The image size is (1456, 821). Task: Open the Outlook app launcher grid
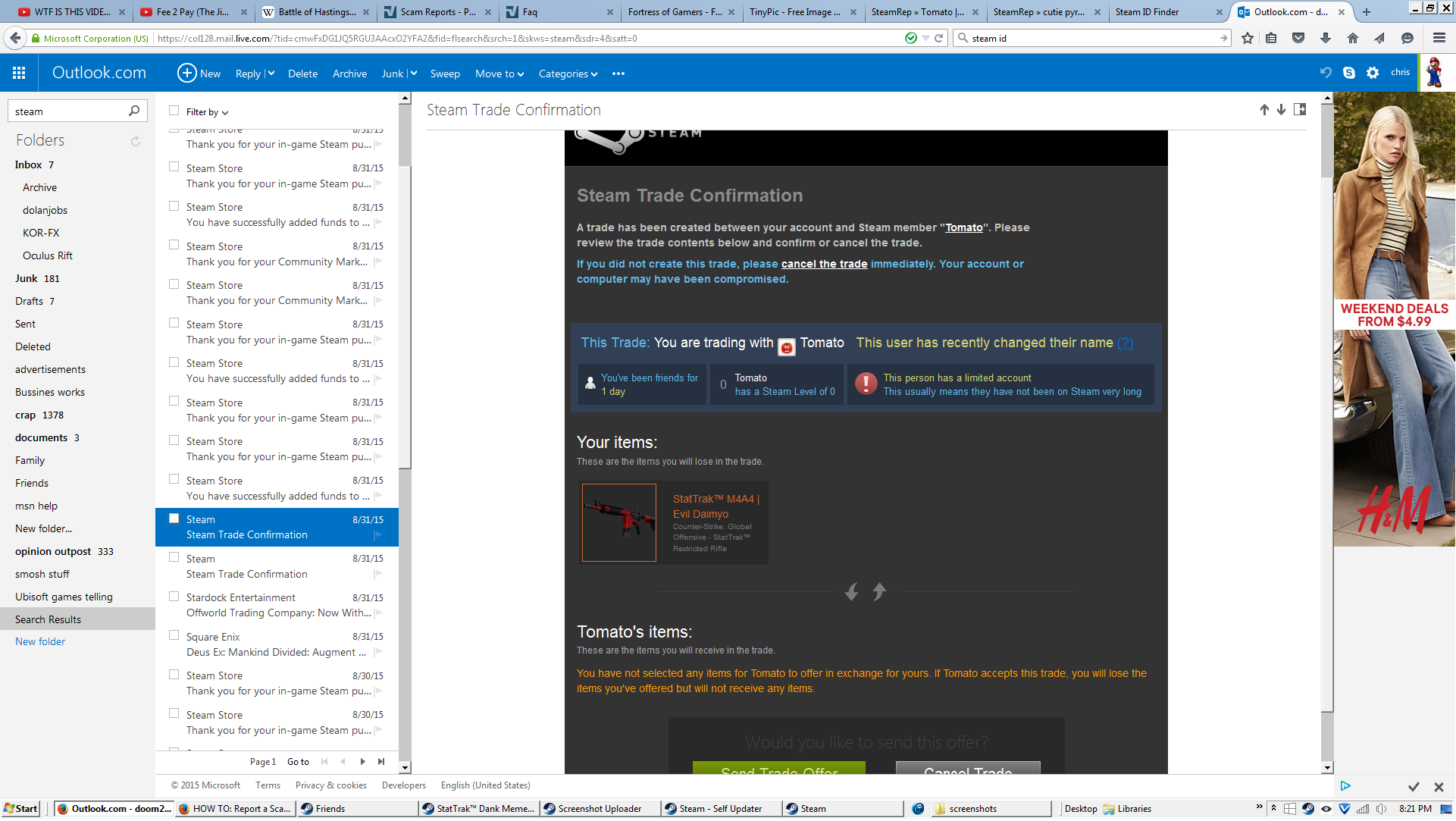(x=19, y=73)
